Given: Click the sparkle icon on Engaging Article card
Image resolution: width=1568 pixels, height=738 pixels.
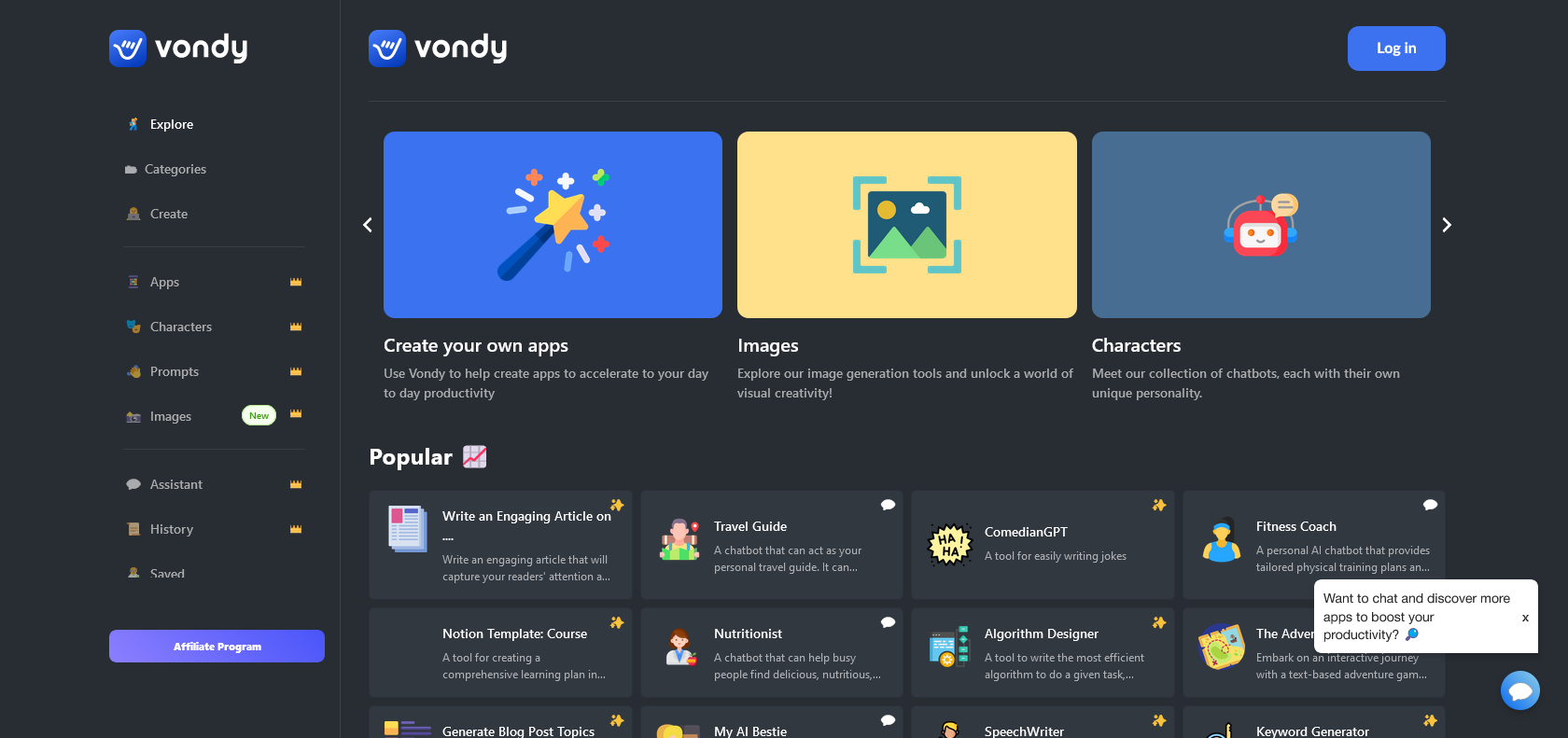Looking at the screenshot, I should [x=617, y=505].
